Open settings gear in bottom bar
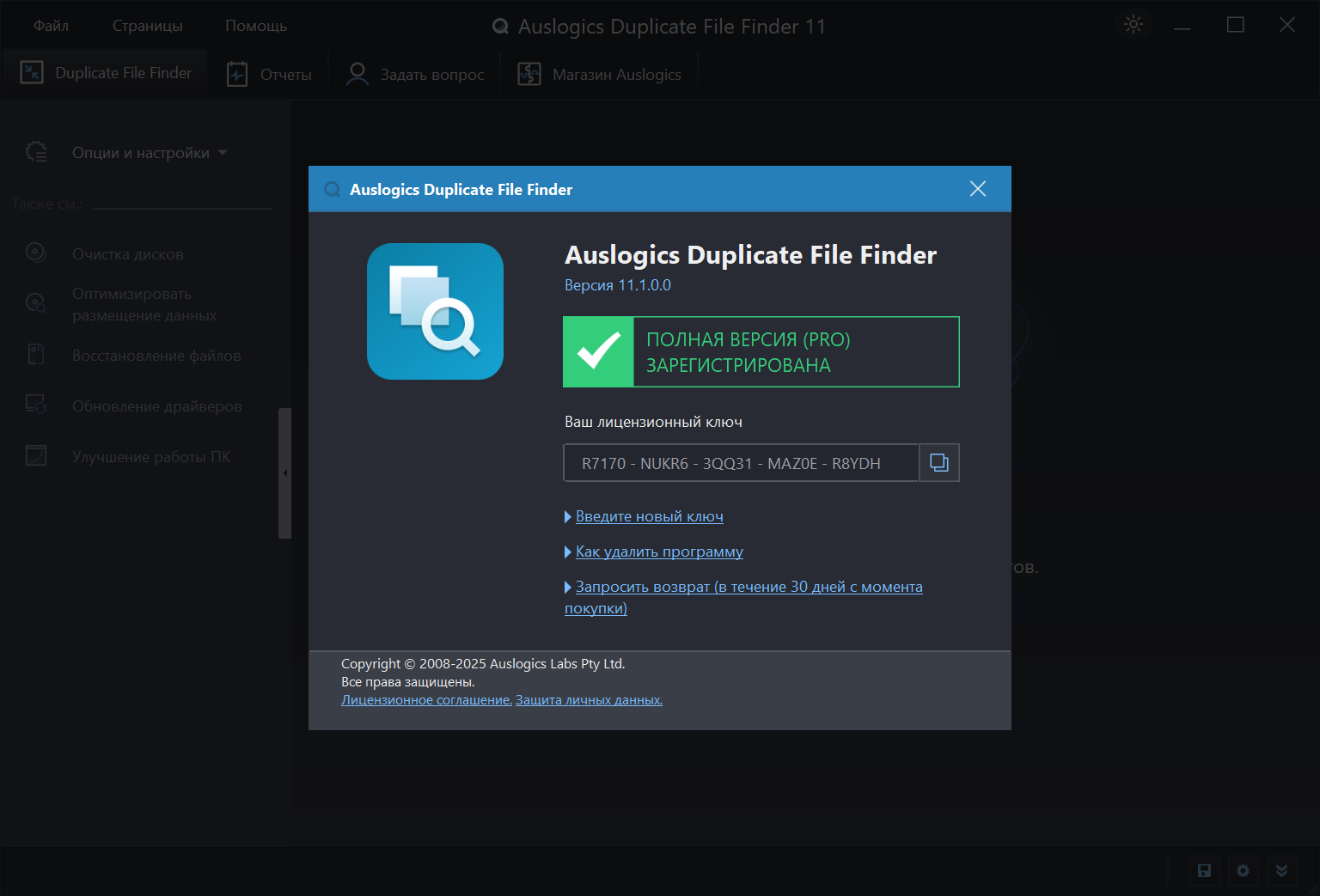This screenshot has height=896, width=1320. coord(1243,871)
